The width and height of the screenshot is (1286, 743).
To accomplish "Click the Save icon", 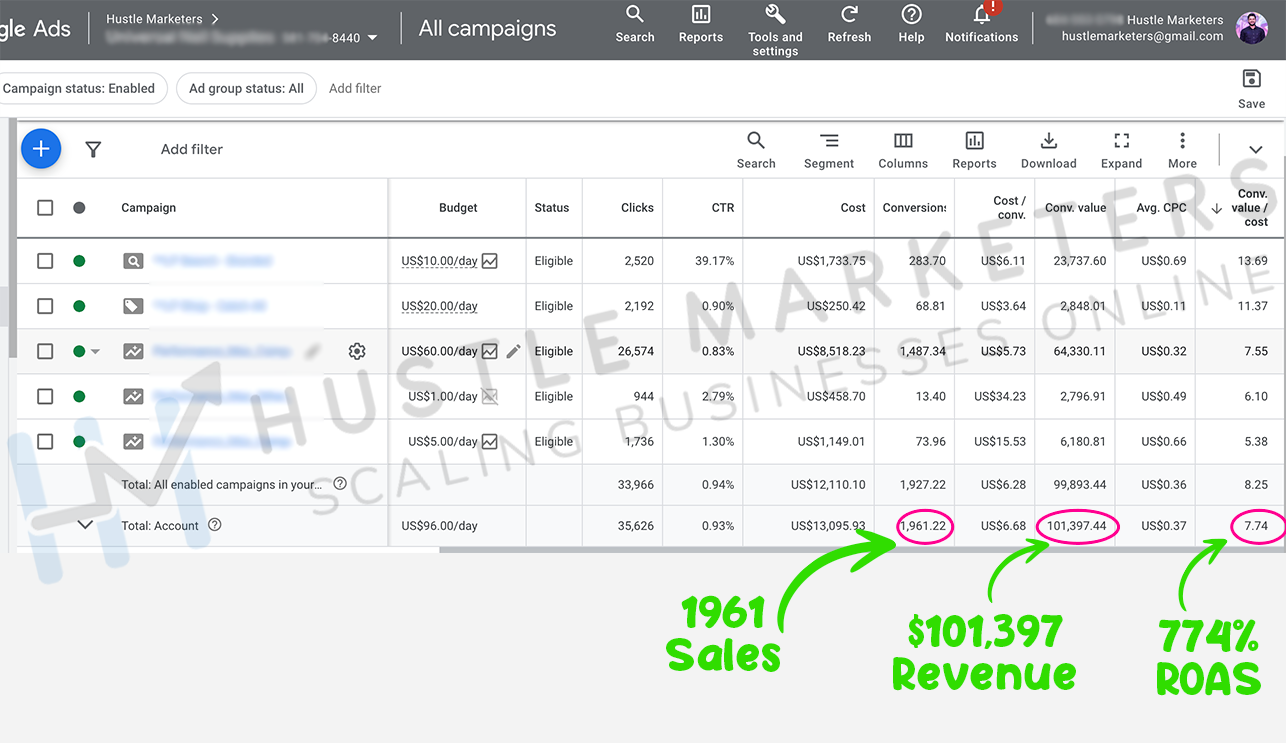I will 1251,79.
